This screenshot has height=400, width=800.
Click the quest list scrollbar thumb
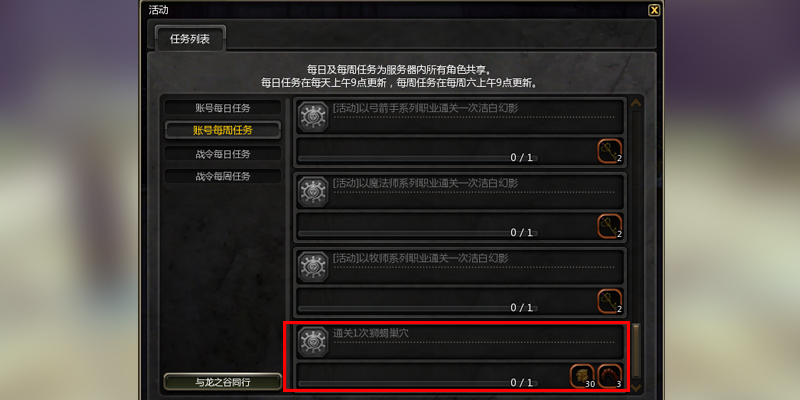pyautogui.click(x=636, y=351)
